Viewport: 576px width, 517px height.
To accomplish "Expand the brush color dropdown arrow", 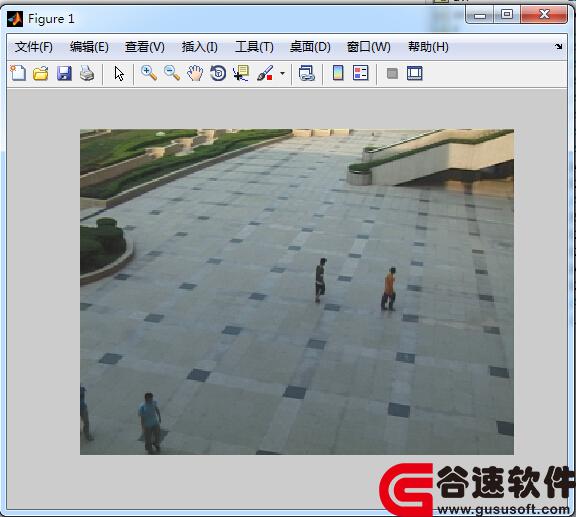I will click(x=282, y=73).
